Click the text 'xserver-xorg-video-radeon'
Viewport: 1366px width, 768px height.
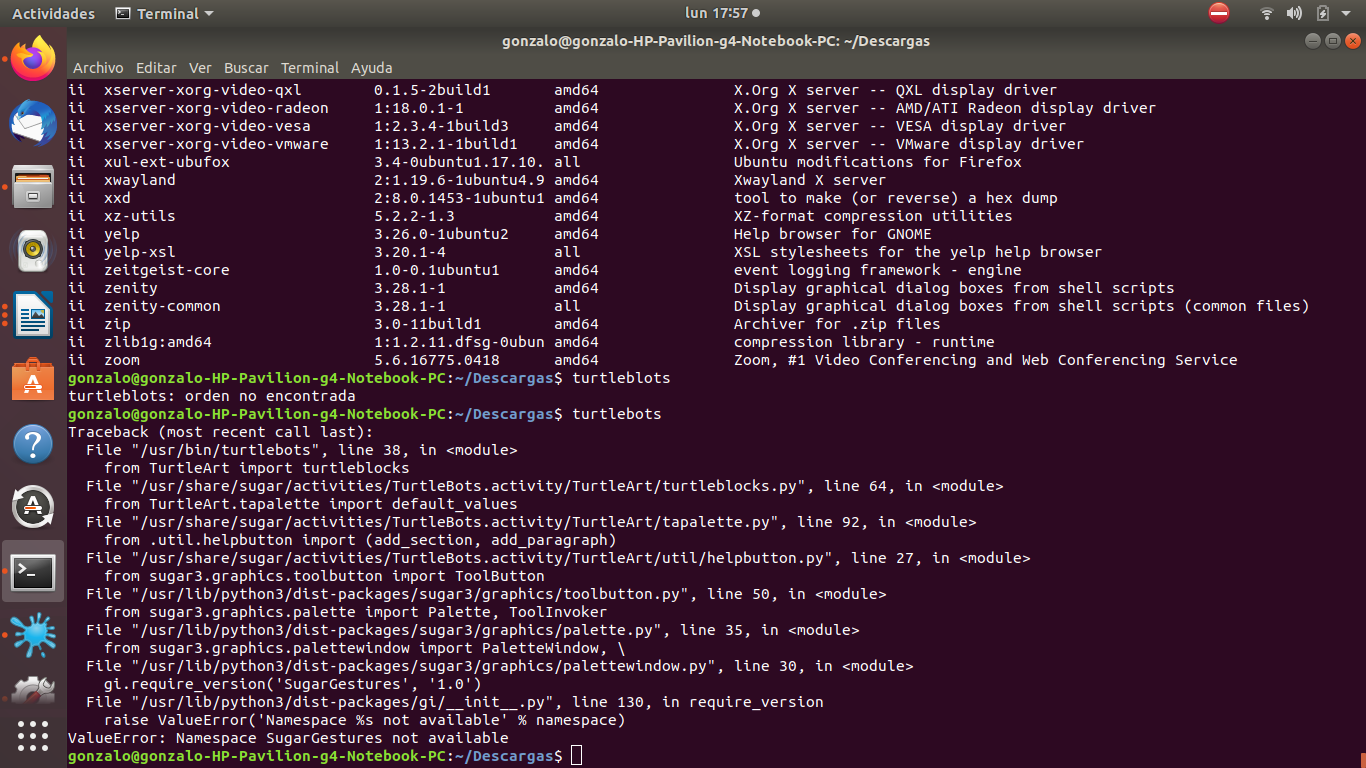[216, 108]
